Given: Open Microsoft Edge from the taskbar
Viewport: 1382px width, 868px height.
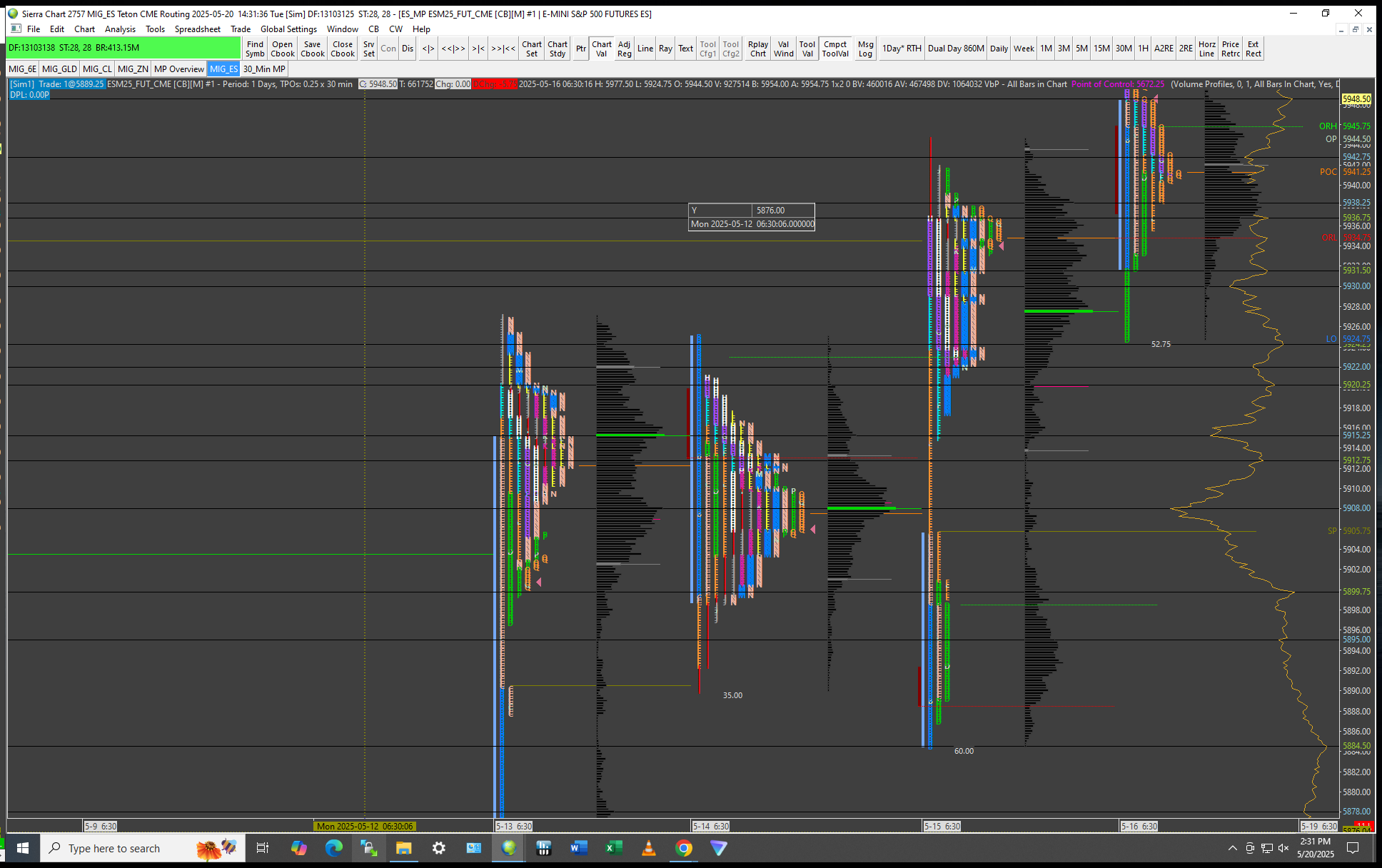Looking at the screenshot, I should pos(333,848).
